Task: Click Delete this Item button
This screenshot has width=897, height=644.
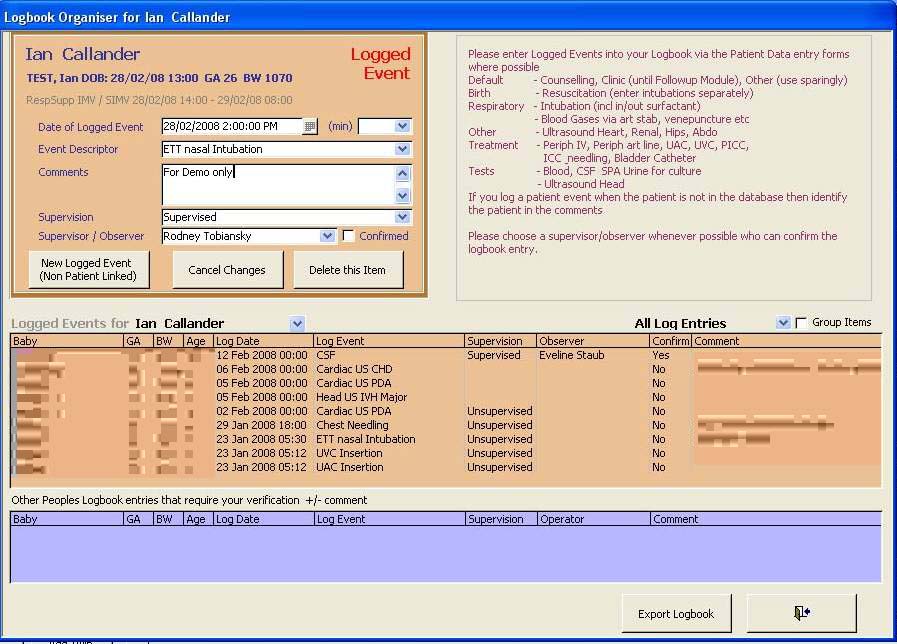Action: [x=347, y=270]
